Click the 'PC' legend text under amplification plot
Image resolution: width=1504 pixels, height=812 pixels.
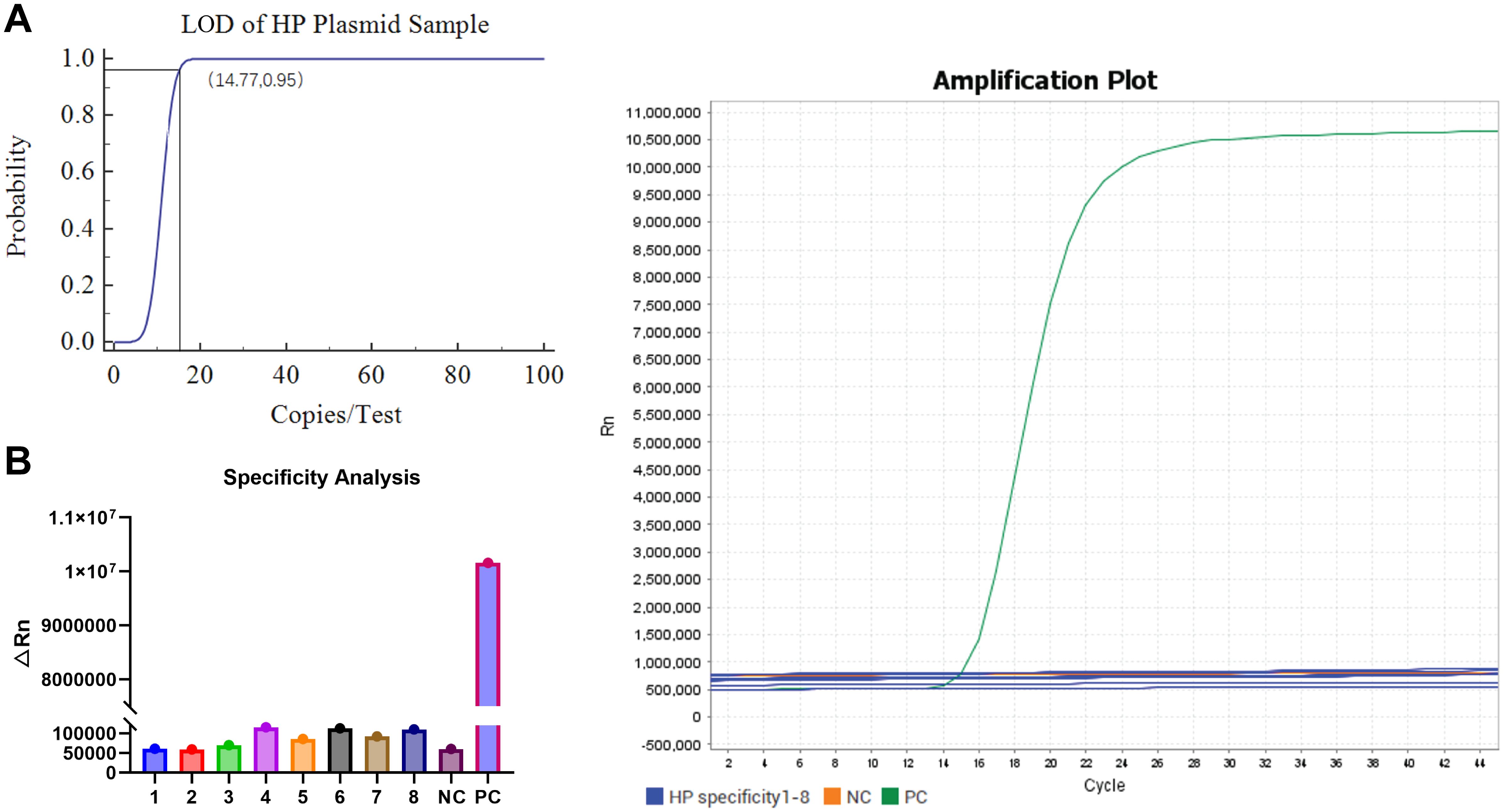pos(915,797)
